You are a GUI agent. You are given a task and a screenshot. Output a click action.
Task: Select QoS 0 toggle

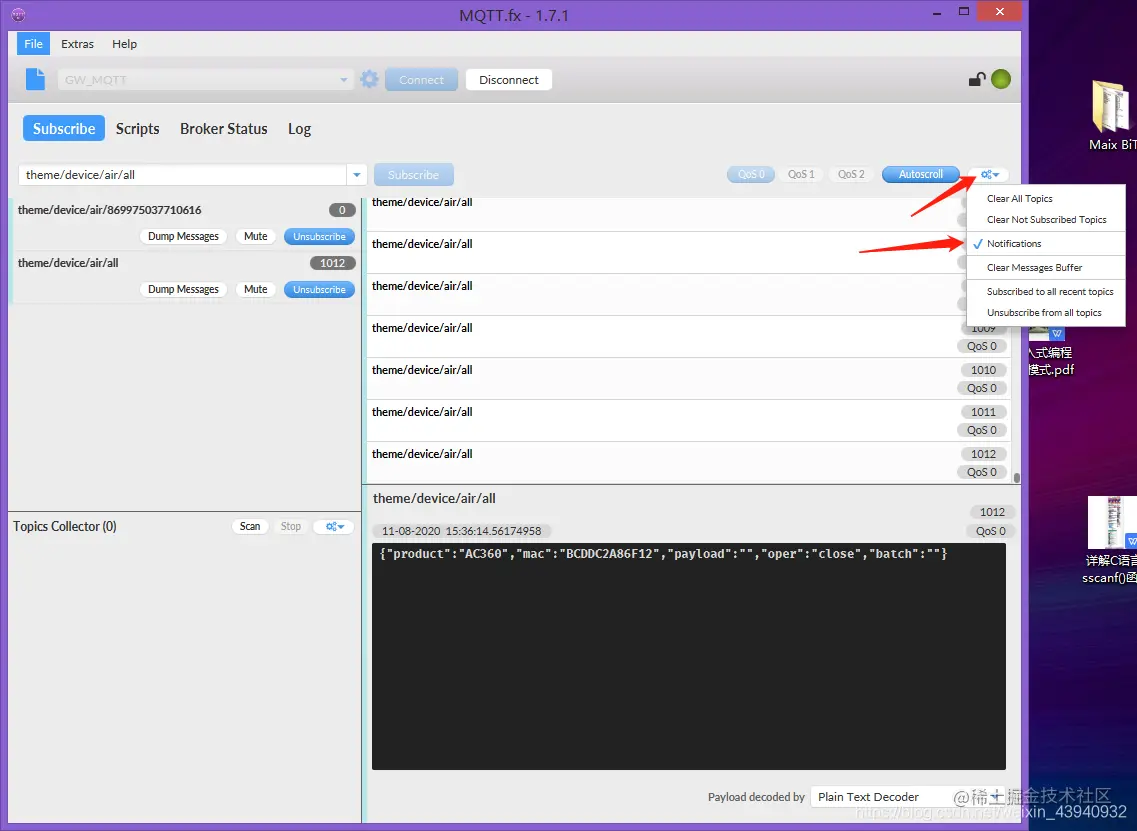(751, 174)
